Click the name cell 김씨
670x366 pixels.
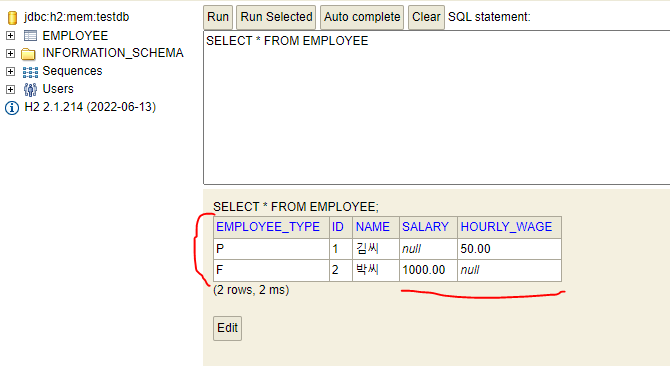(376, 249)
